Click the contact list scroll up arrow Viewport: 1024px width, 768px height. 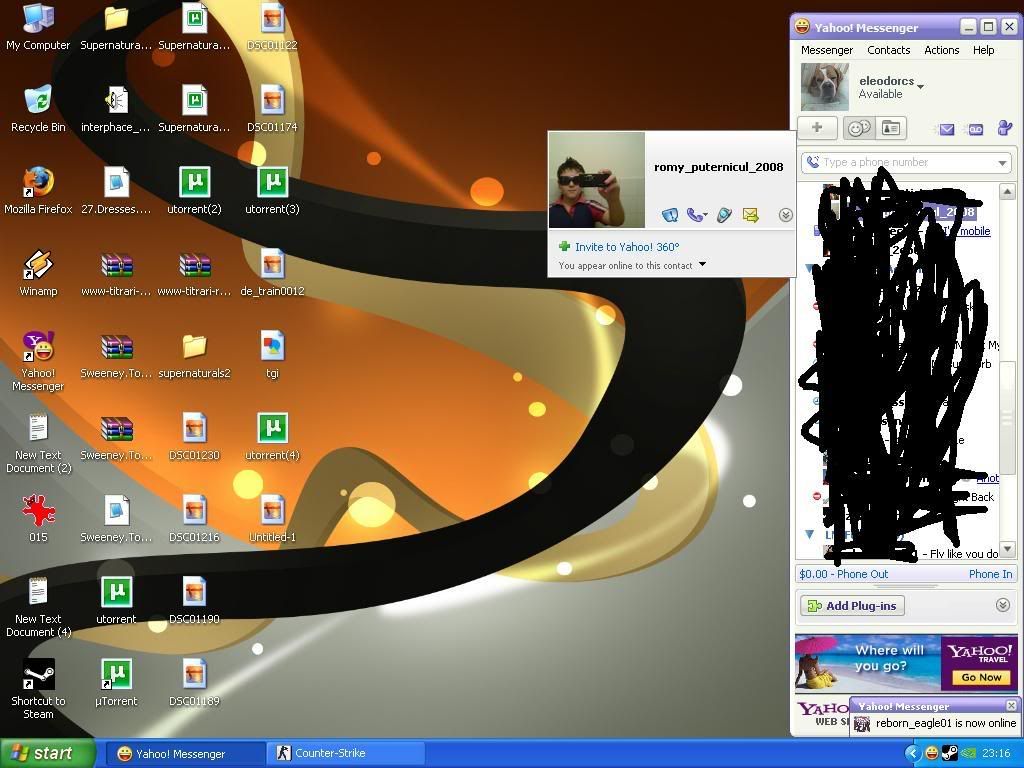tap(1006, 191)
